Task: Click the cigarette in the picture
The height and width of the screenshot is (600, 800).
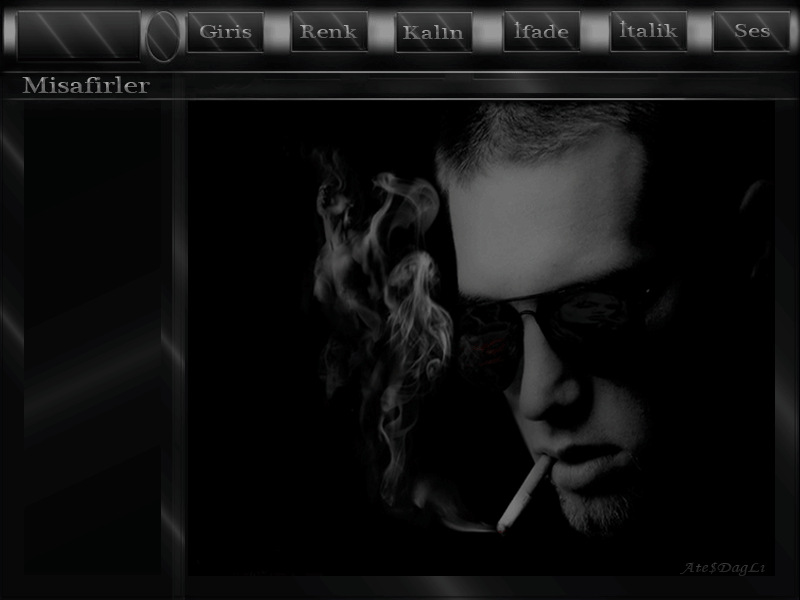Action: 522,495
